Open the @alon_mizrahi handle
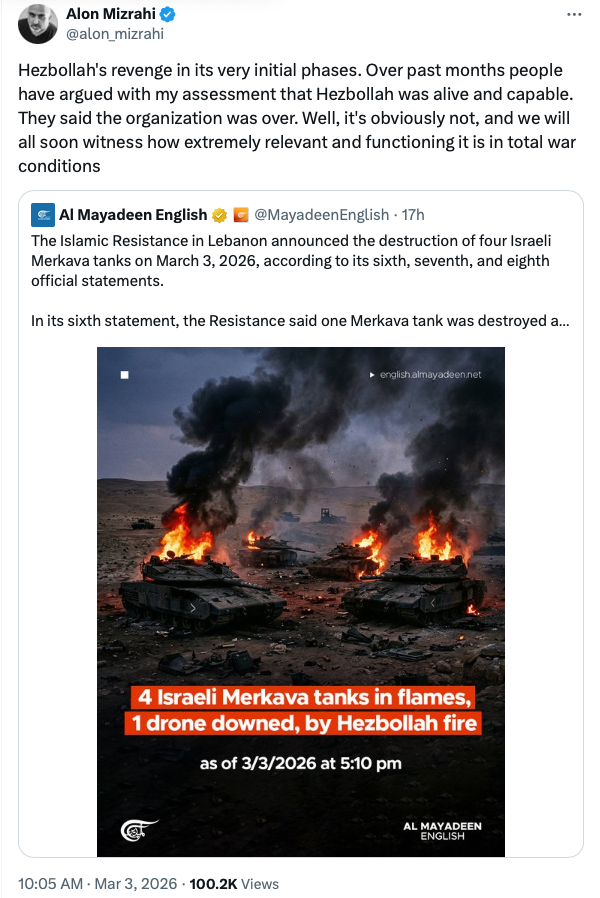Image resolution: width=600 pixels, height=898 pixels. [x=115, y=34]
